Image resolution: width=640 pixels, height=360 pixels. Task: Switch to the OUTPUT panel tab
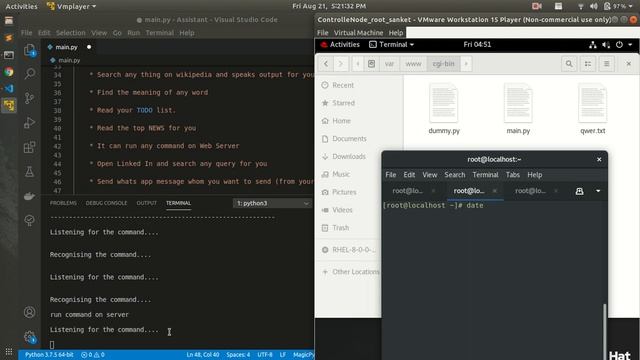[147, 203]
